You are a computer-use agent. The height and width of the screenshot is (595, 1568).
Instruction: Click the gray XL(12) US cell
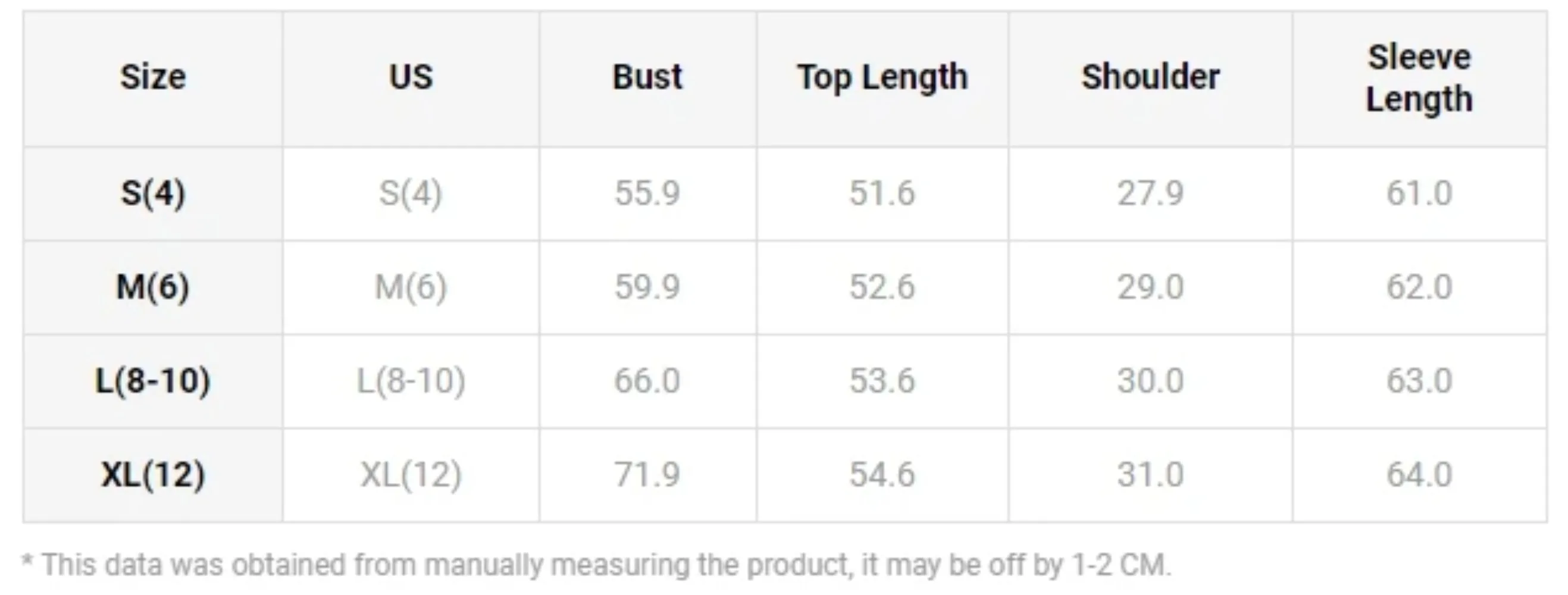click(x=411, y=475)
